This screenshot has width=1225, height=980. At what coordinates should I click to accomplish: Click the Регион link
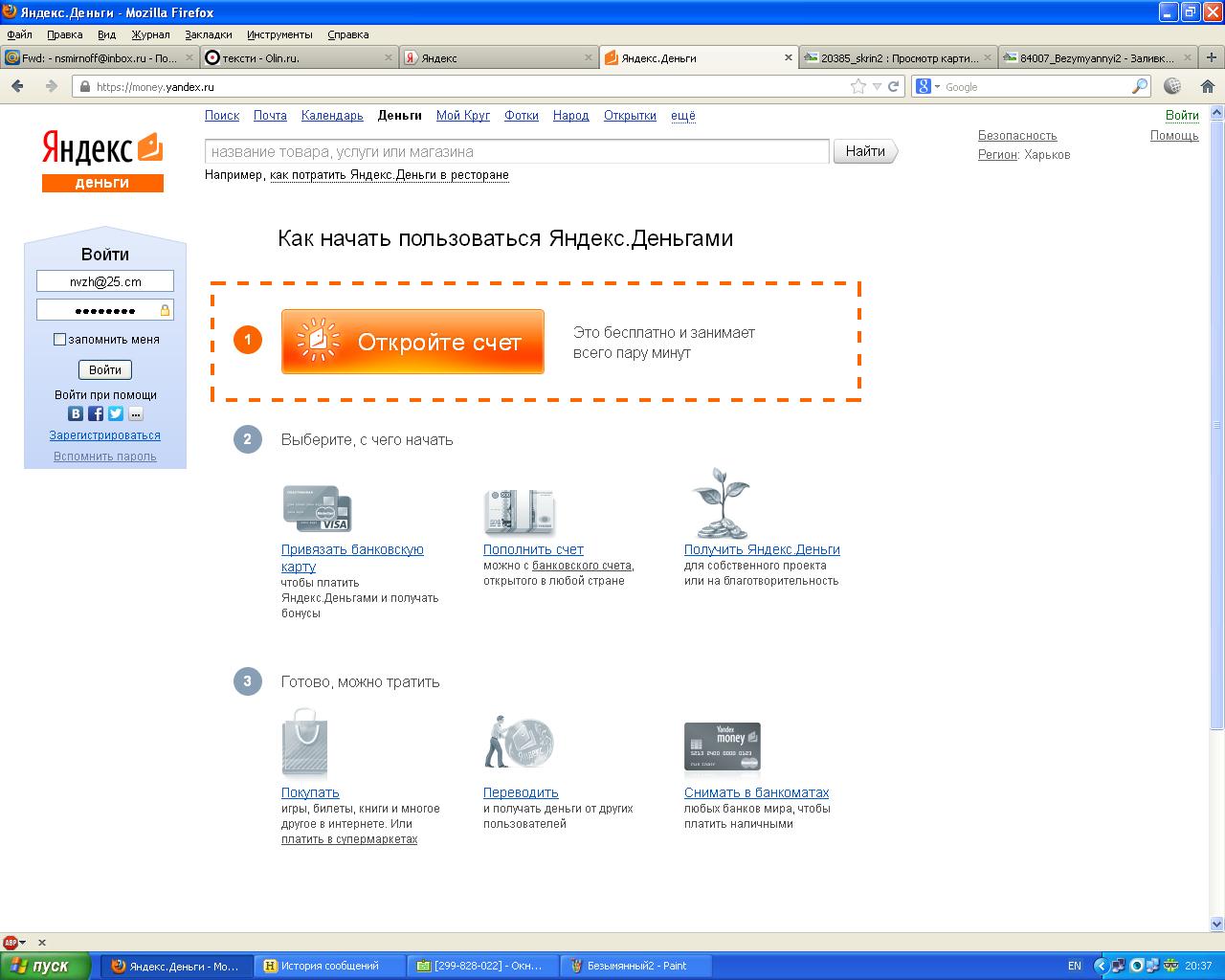(x=997, y=155)
